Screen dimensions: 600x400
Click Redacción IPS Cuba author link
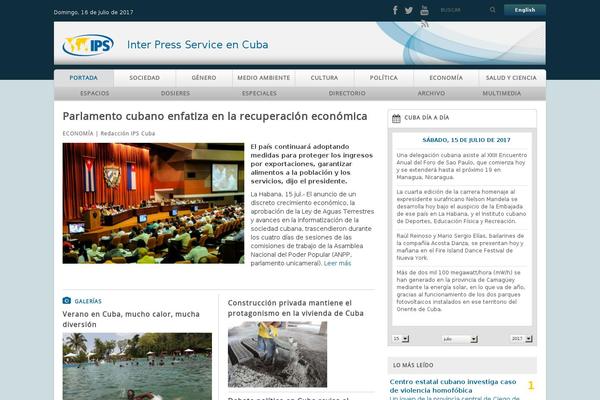click(128, 134)
